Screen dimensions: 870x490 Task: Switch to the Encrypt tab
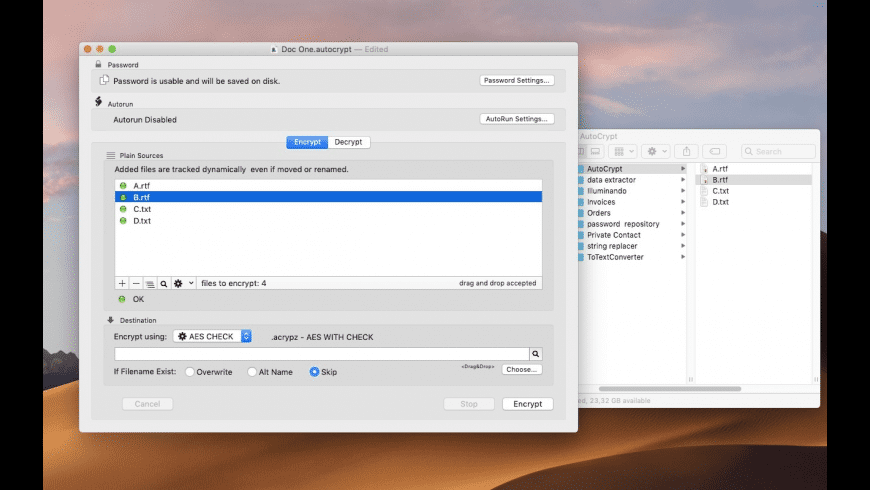(x=307, y=142)
